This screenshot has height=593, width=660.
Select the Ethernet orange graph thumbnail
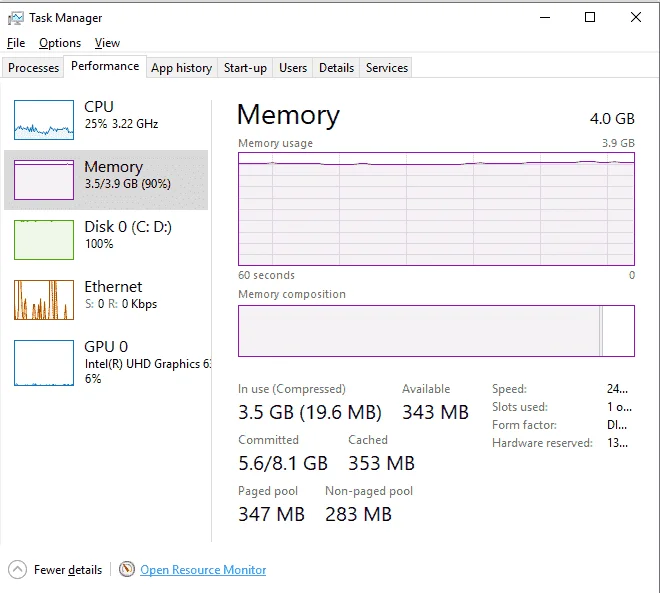pyautogui.click(x=44, y=300)
